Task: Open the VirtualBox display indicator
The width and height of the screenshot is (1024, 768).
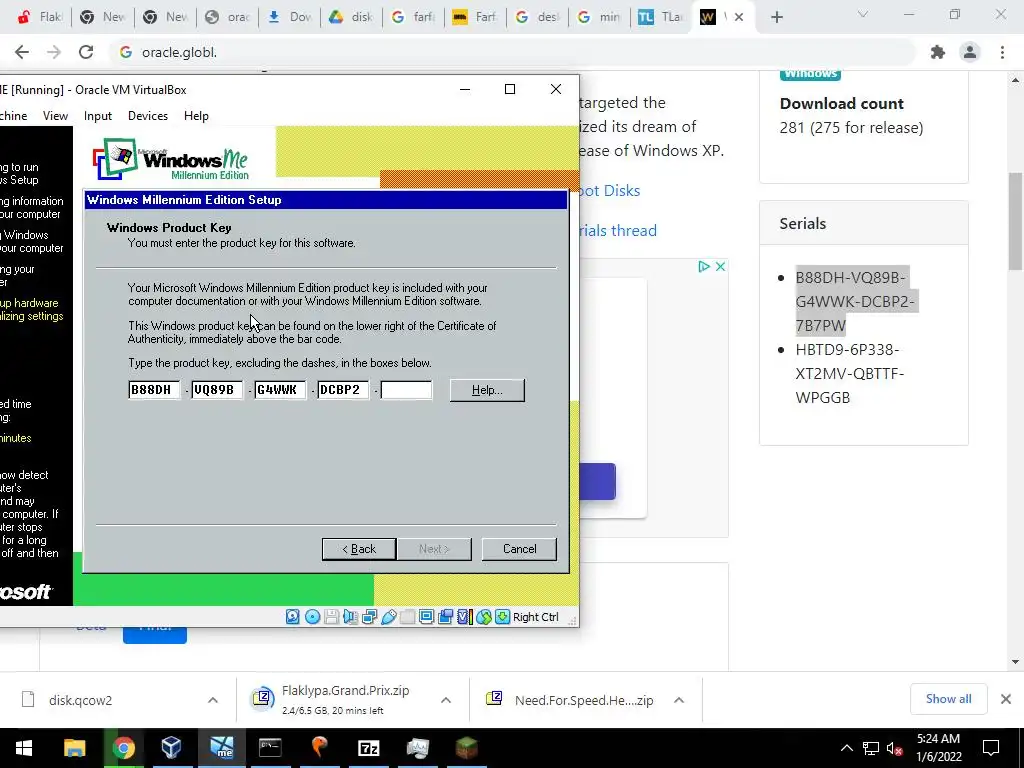Action: click(426, 616)
